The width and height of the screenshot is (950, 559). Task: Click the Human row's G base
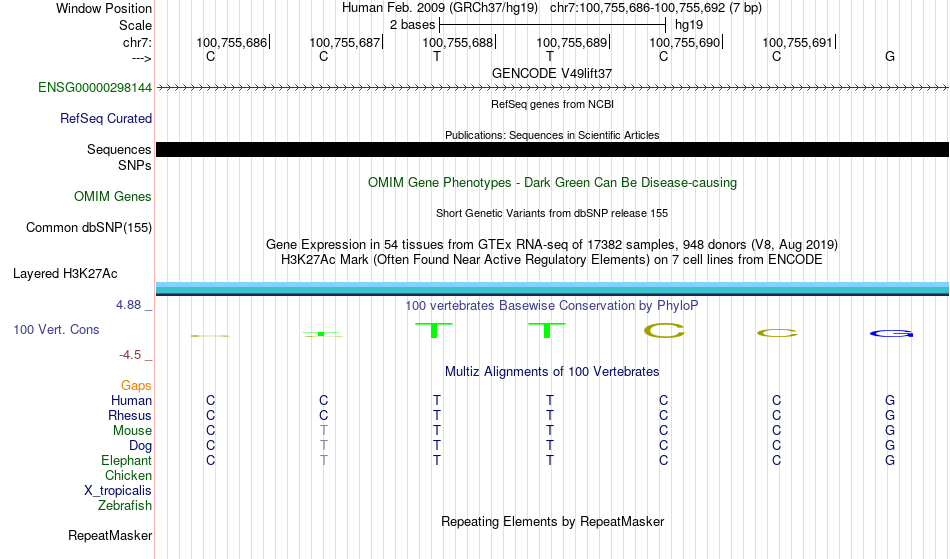click(889, 401)
